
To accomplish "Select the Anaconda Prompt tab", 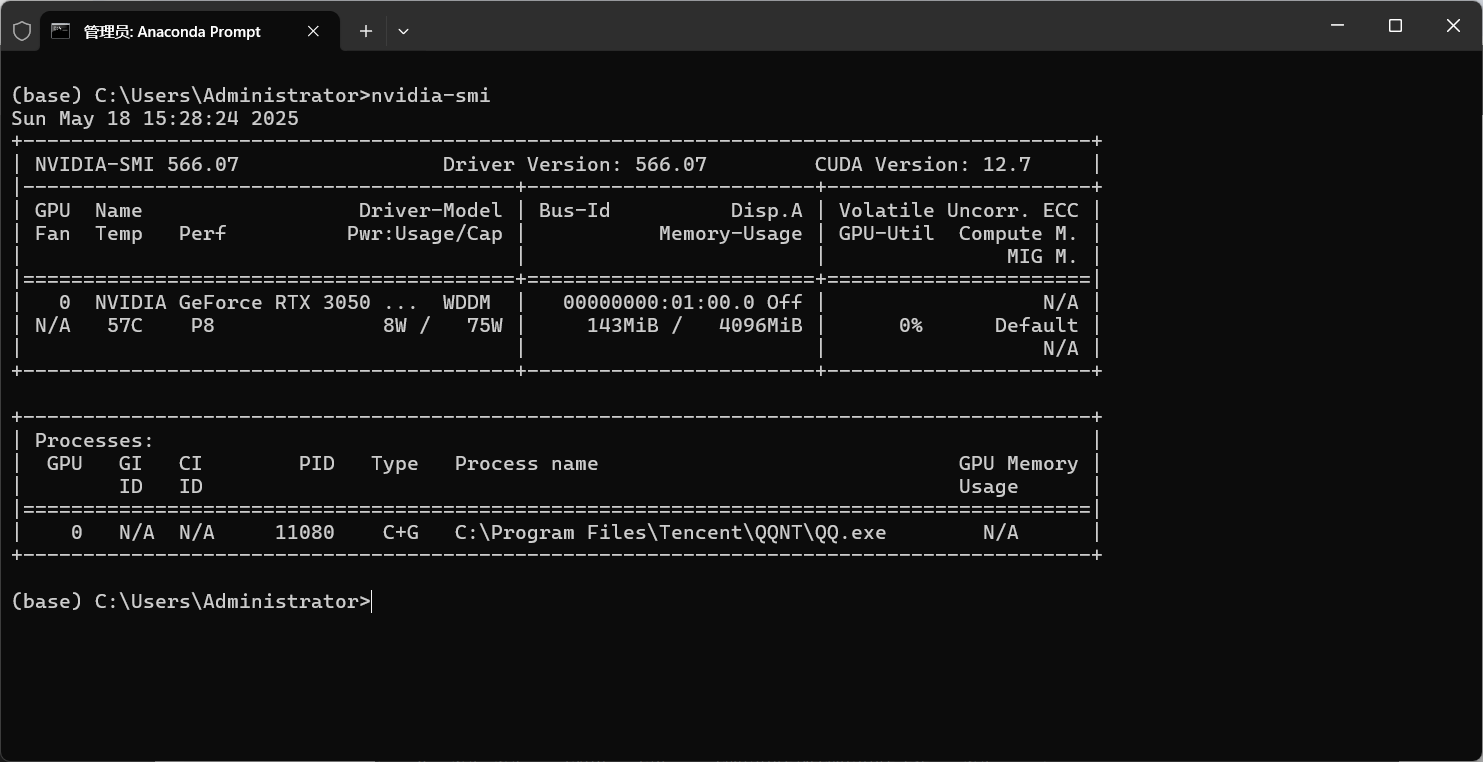I will (190, 31).
